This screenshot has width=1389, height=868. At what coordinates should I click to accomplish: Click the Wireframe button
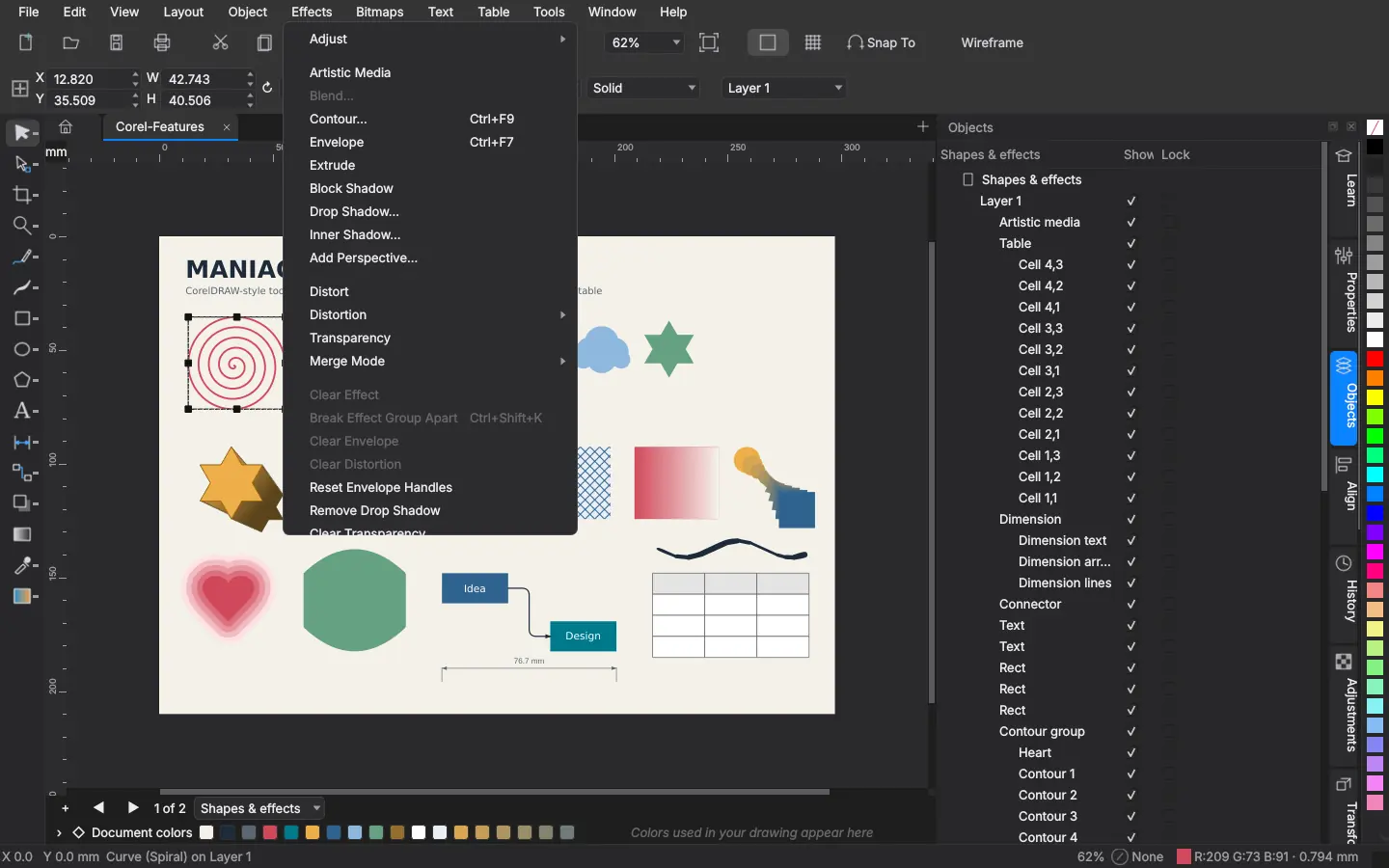point(992,42)
